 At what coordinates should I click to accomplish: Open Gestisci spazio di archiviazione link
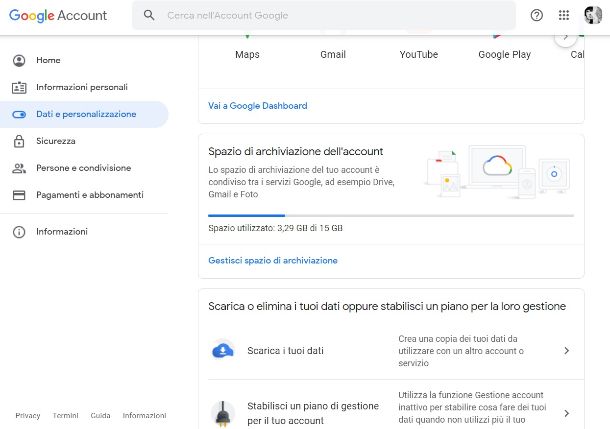tap(273, 261)
